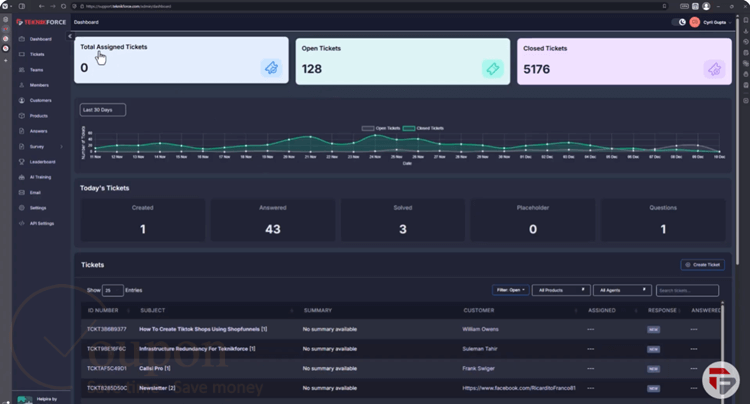The image size is (750, 404).
Task: Click the page vertical scrollbar
Action: coord(737,141)
